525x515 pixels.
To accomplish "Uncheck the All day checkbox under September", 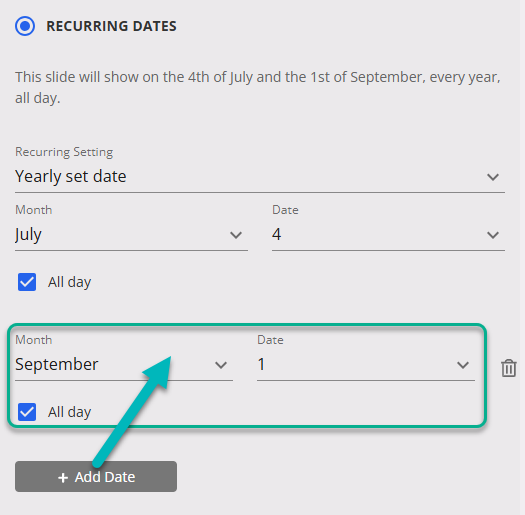I will [27, 412].
